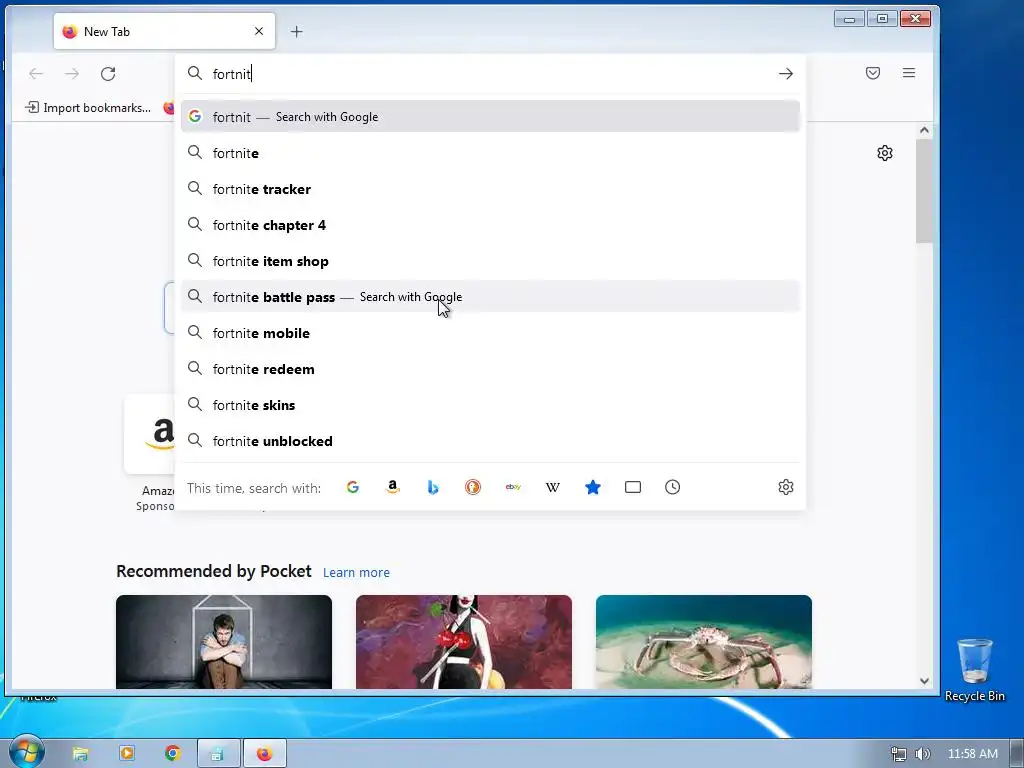The height and width of the screenshot is (768, 1024).
Task: Open volume speaker tray icon
Action: (922, 754)
